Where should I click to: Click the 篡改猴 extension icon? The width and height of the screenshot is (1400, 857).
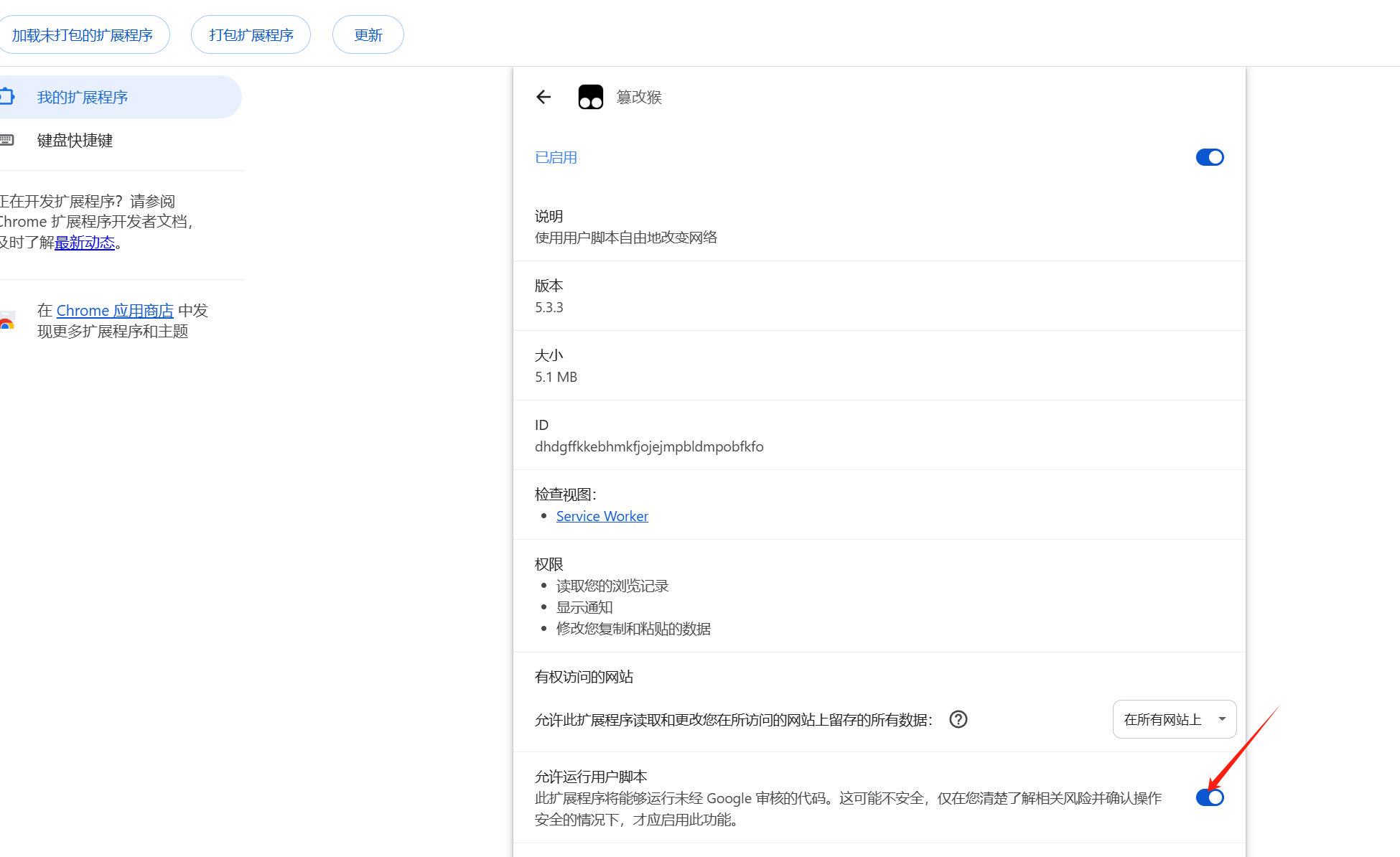coord(590,96)
